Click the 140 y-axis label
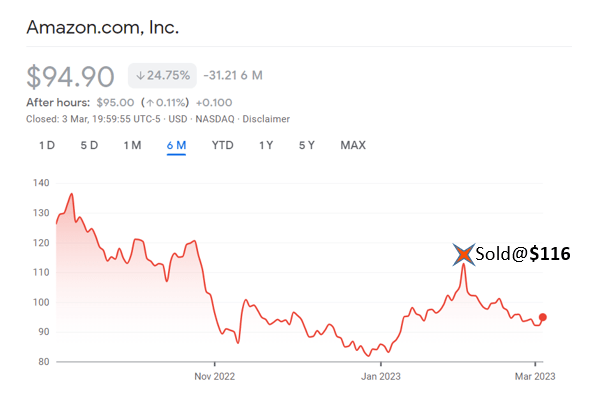The width and height of the screenshot is (605, 416). [x=40, y=183]
